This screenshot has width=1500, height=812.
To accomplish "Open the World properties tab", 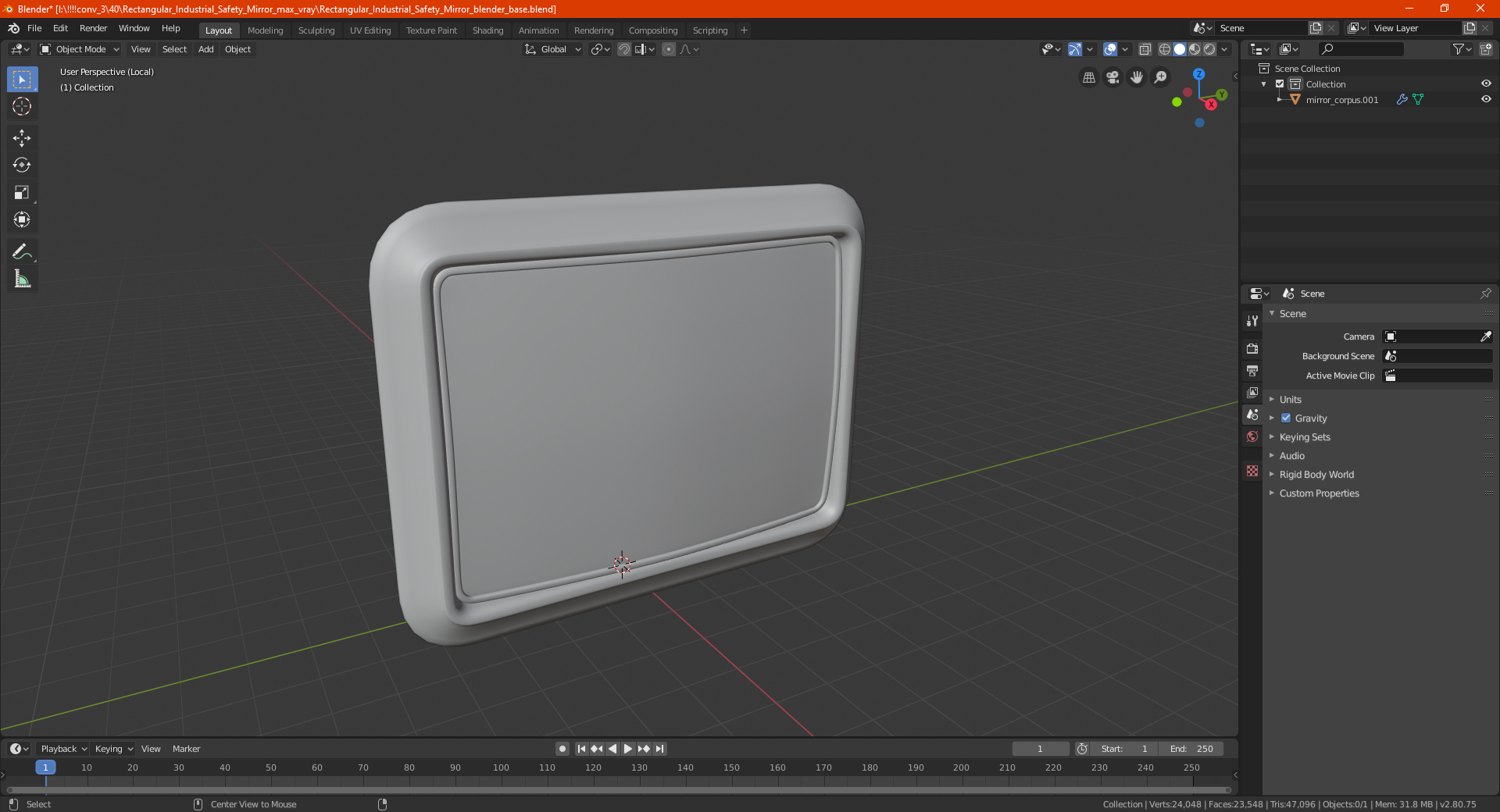I will coord(1252,436).
